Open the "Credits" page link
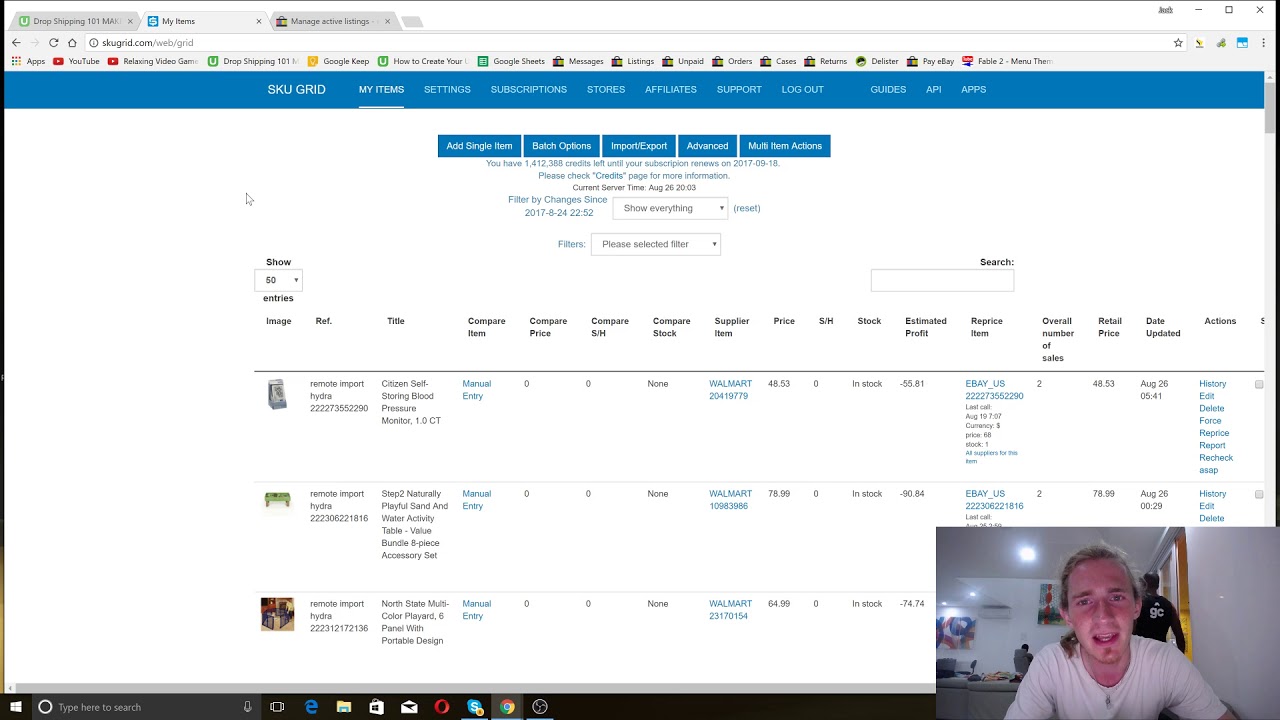This screenshot has width=1280, height=720. (609, 176)
